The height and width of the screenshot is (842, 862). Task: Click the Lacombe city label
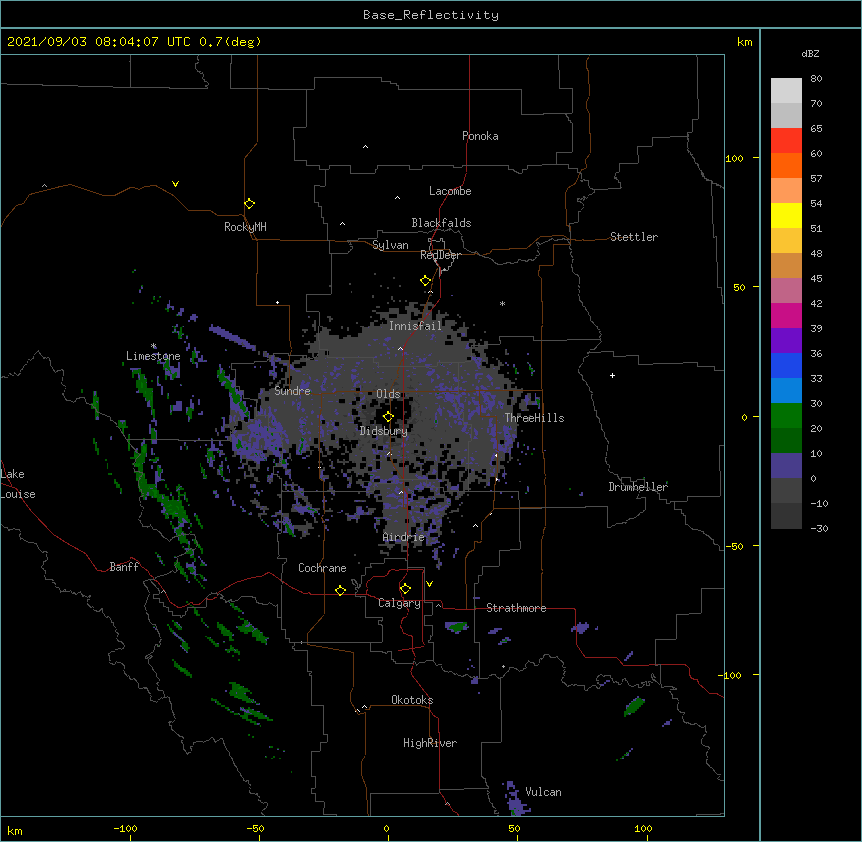[450, 191]
